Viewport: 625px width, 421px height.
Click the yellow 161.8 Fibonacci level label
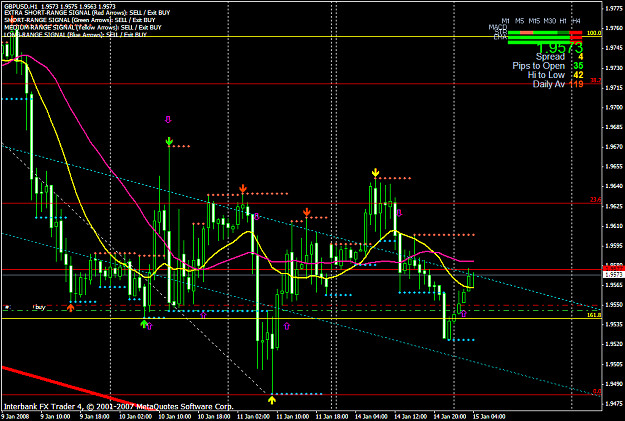tap(594, 315)
